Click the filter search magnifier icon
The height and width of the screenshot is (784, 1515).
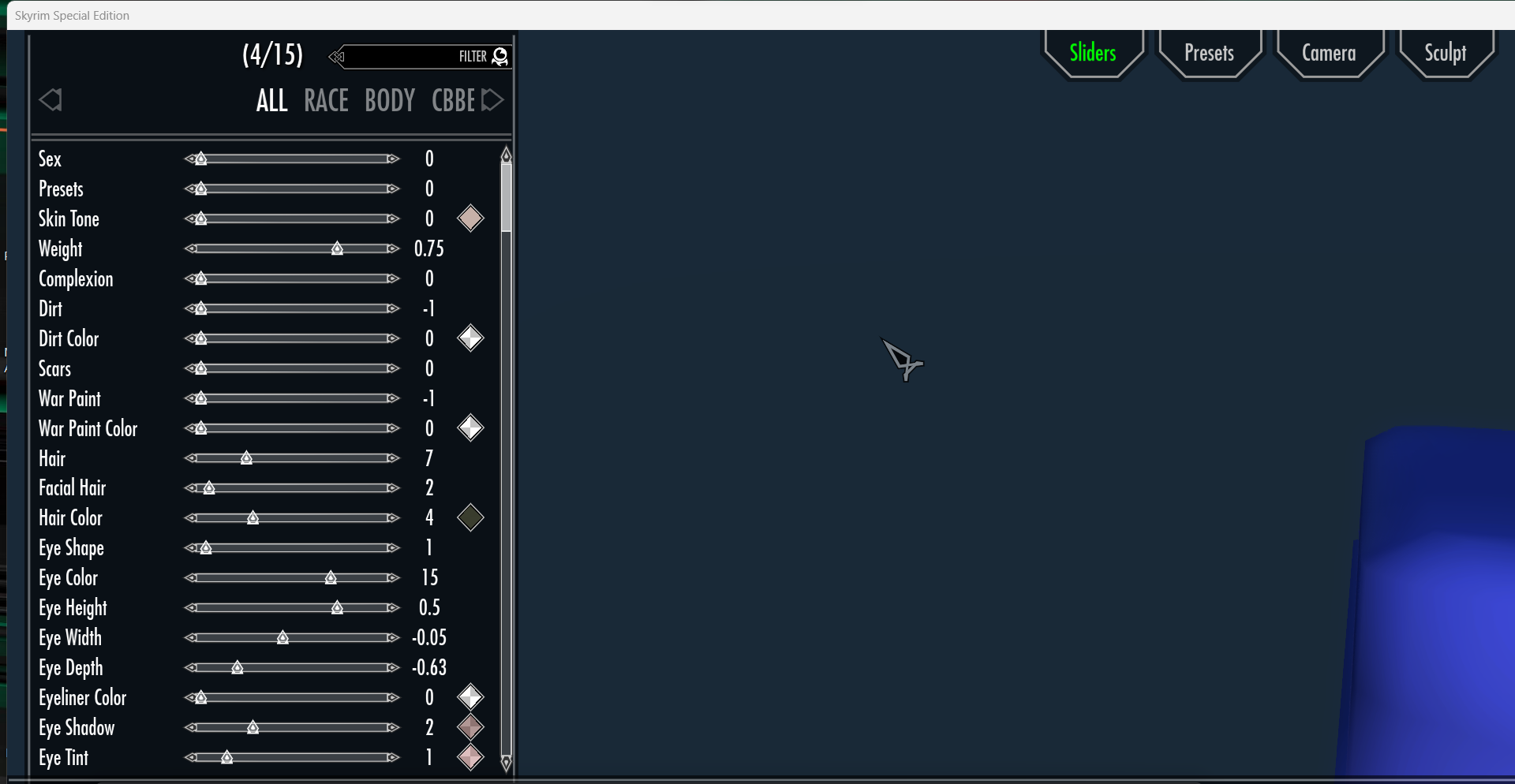(500, 57)
